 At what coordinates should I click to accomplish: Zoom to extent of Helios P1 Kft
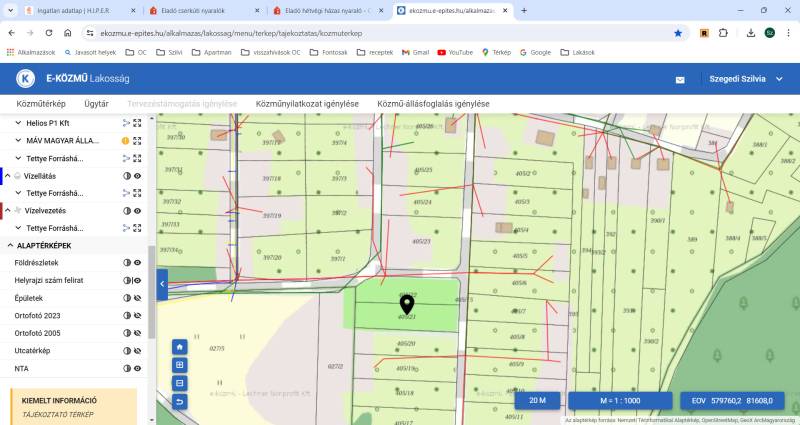(137, 123)
